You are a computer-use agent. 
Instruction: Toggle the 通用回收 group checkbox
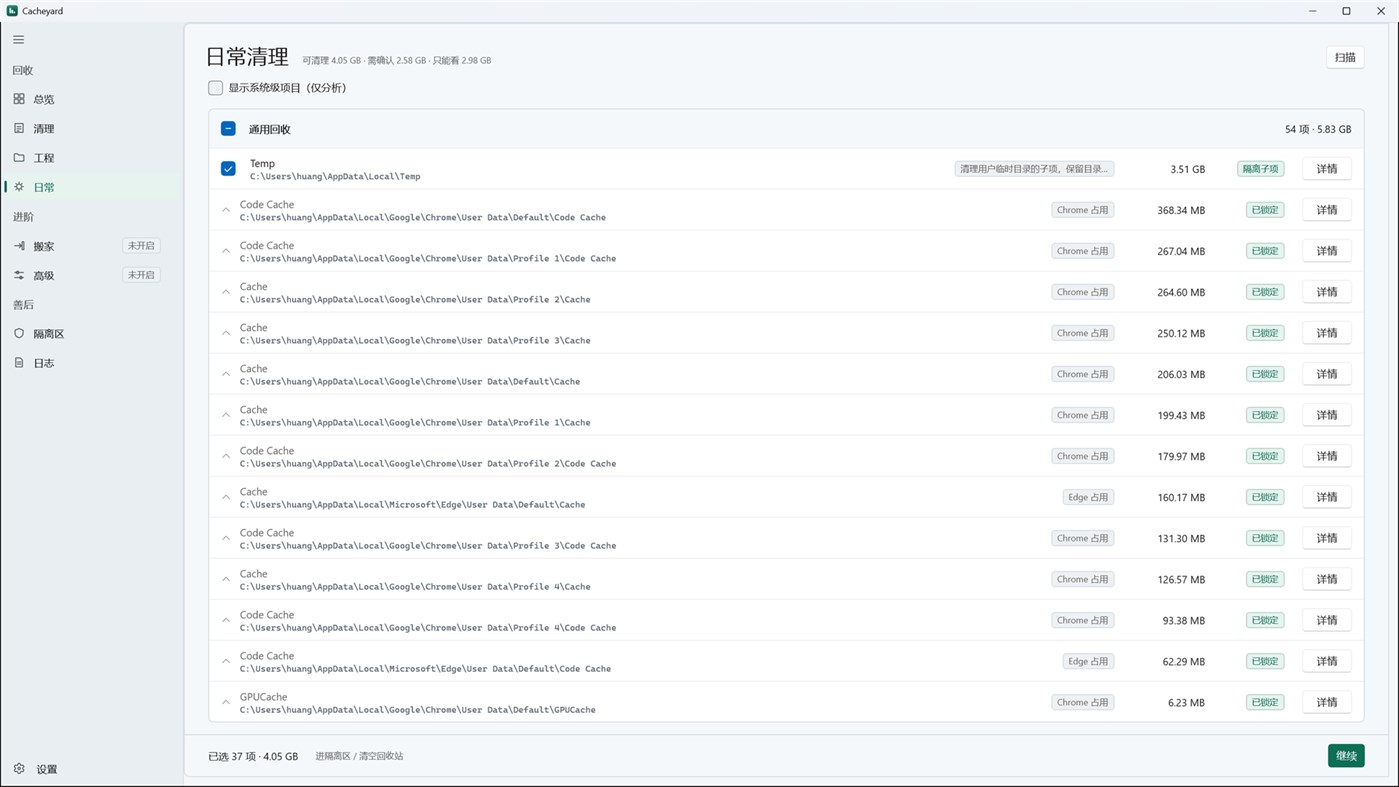coord(228,129)
